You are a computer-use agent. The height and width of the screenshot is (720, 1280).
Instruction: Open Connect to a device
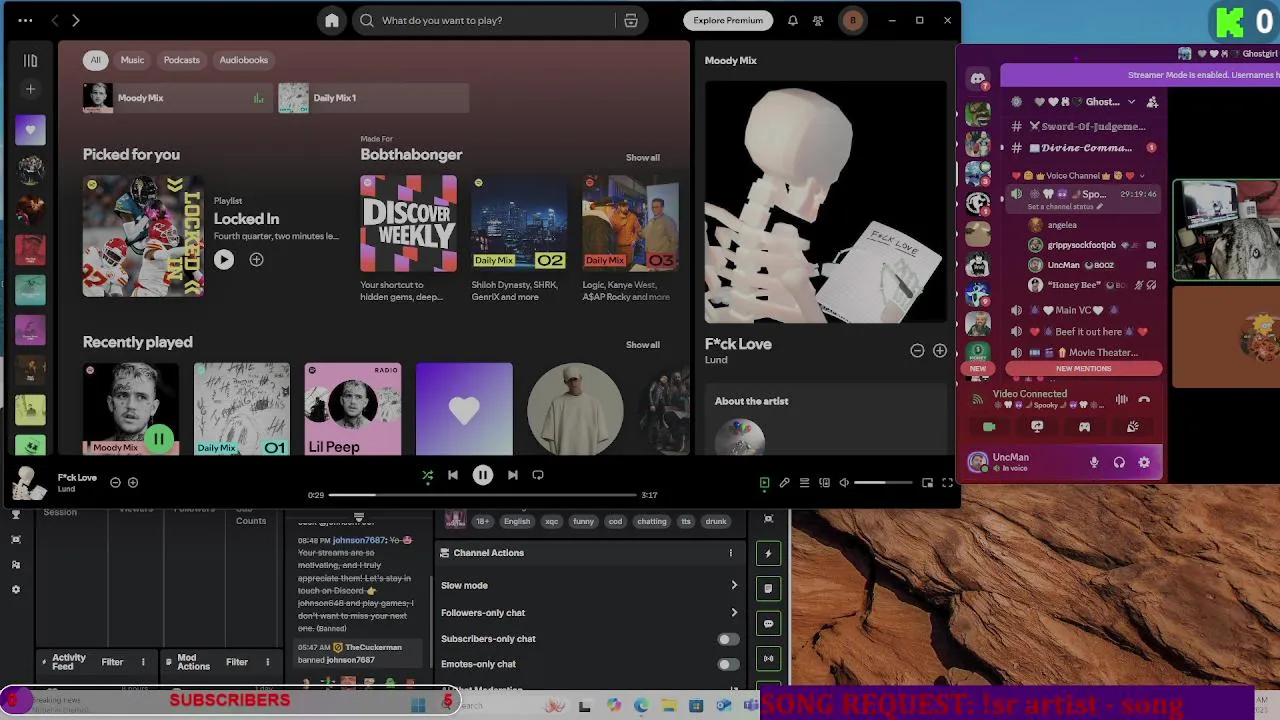(x=824, y=483)
